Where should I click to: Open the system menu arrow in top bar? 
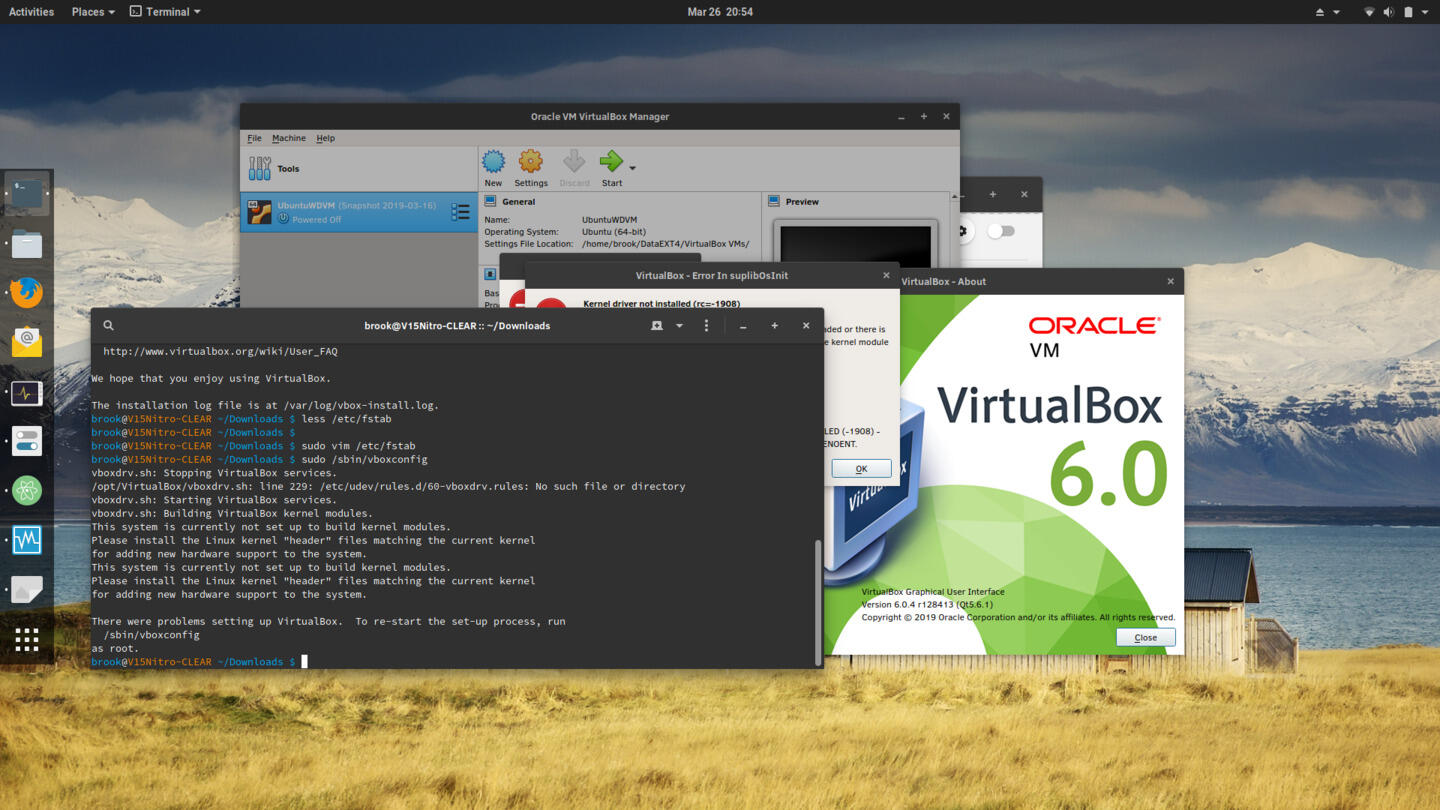1425,12
